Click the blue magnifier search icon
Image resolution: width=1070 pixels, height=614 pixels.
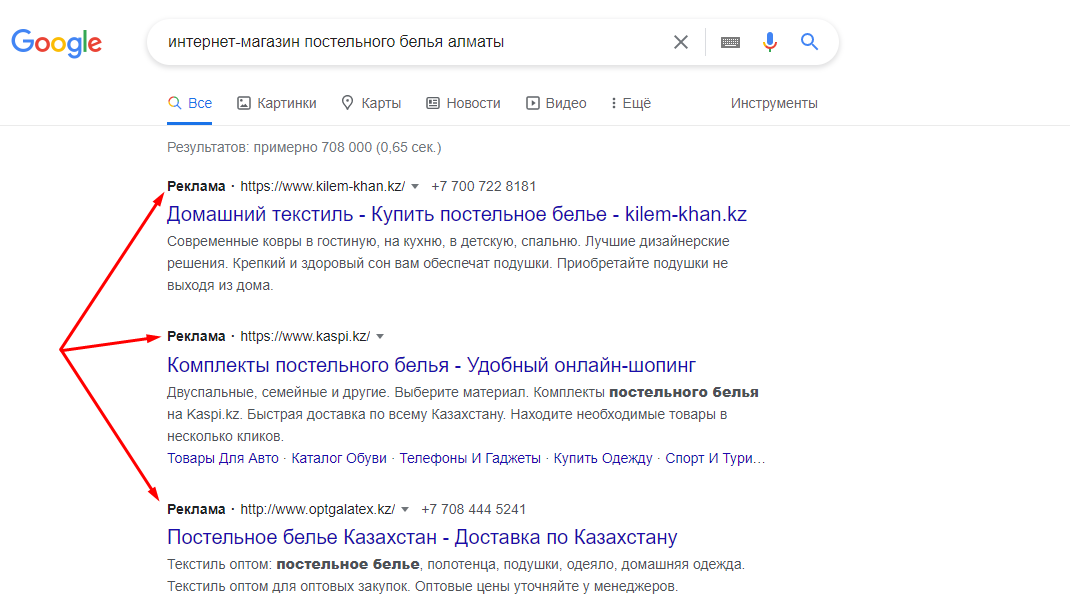[809, 42]
